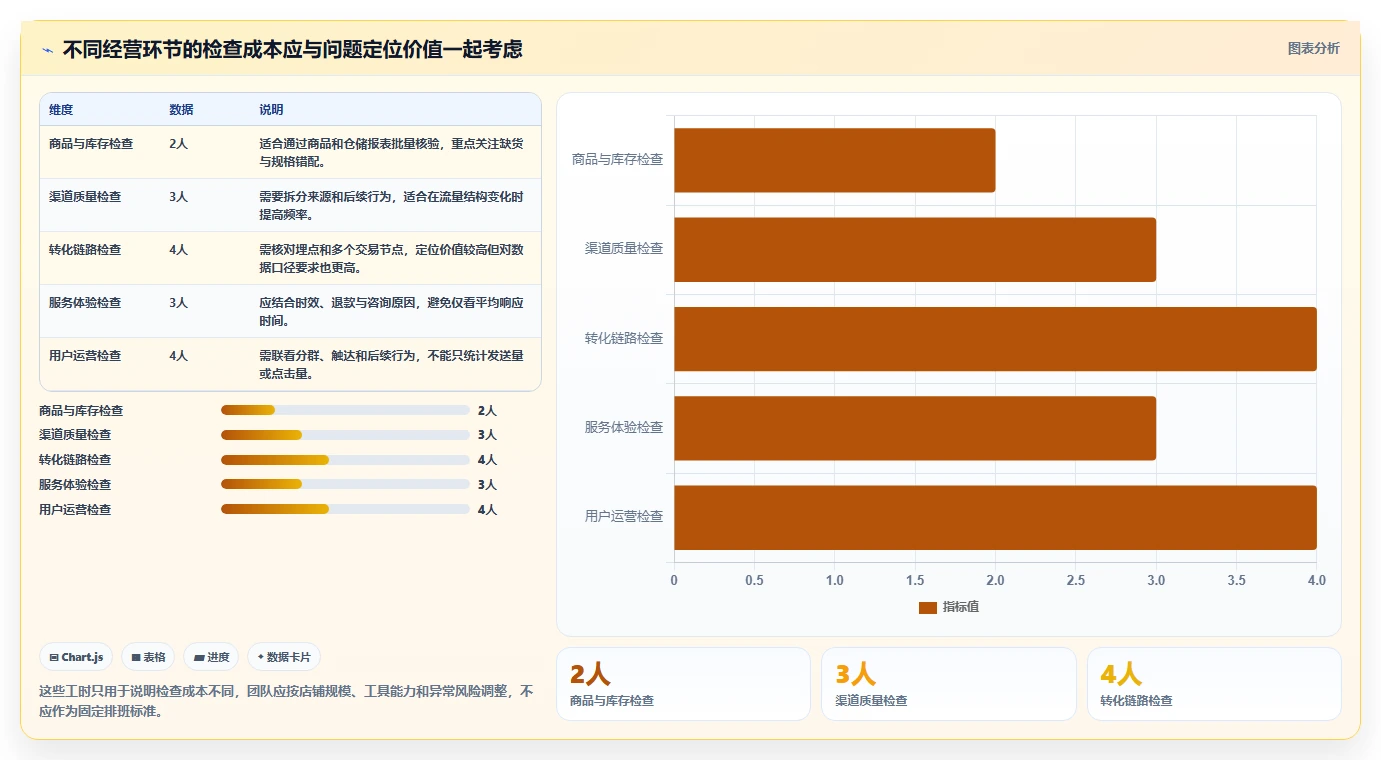This screenshot has height=760, width=1381.
Task: Select the 表格 chip
Action: [x=148, y=657]
